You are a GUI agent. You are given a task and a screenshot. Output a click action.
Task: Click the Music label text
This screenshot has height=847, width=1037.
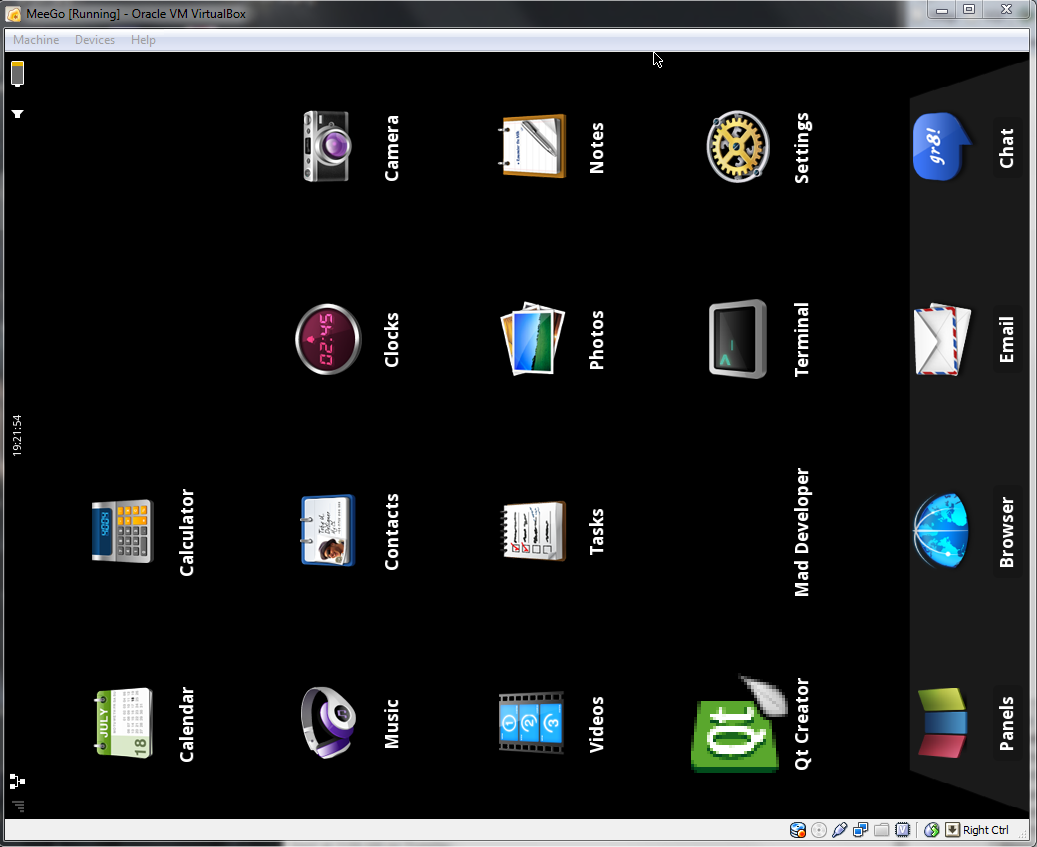pyautogui.click(x=392, y=724)
